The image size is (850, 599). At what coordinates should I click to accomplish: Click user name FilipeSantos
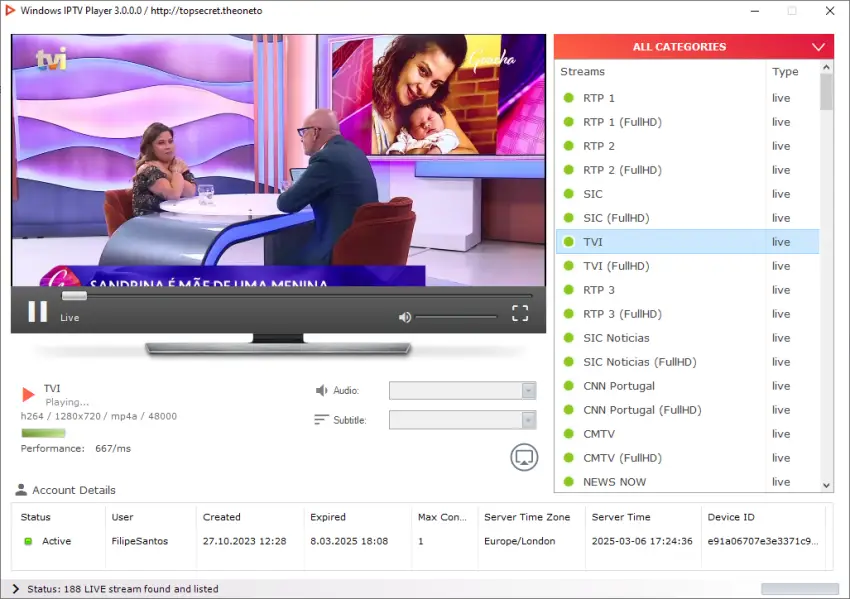[139, 541]
